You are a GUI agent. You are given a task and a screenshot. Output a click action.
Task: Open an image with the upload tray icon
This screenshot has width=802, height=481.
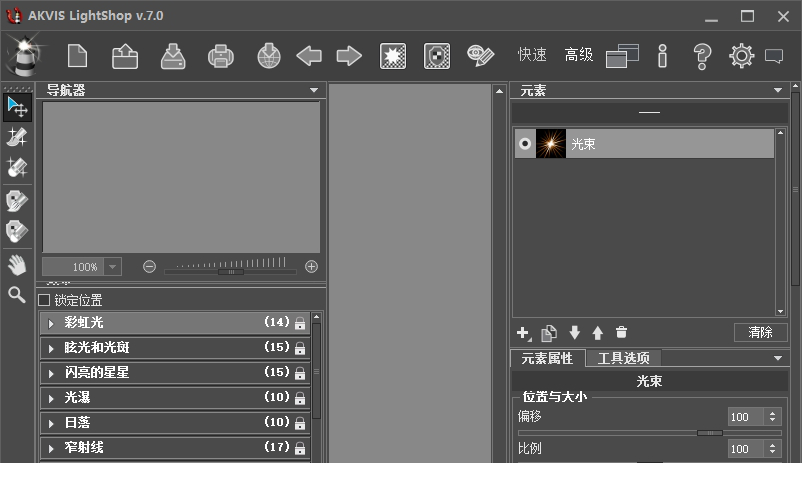125,56
